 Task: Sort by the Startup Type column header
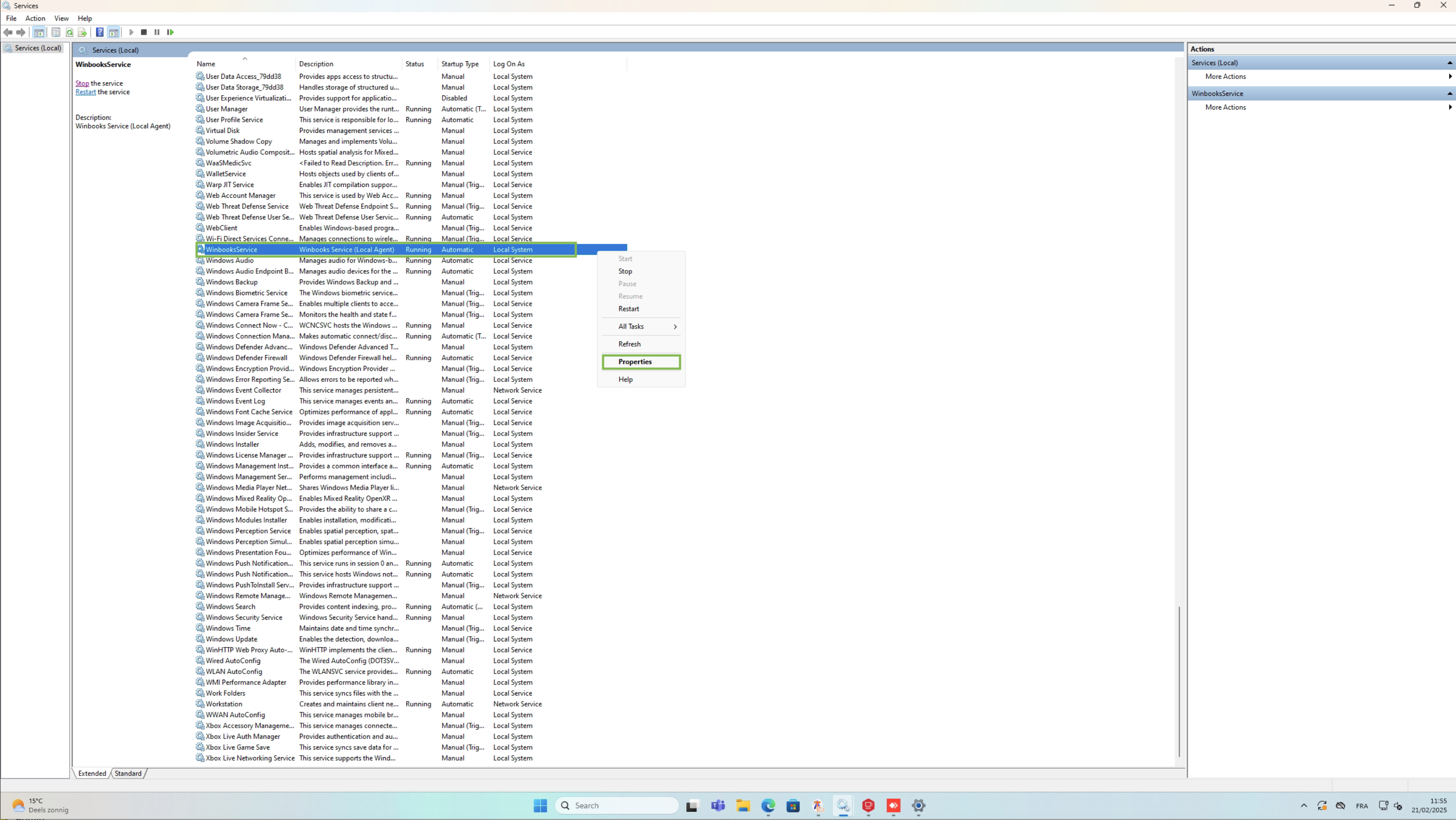pos(460,64)
